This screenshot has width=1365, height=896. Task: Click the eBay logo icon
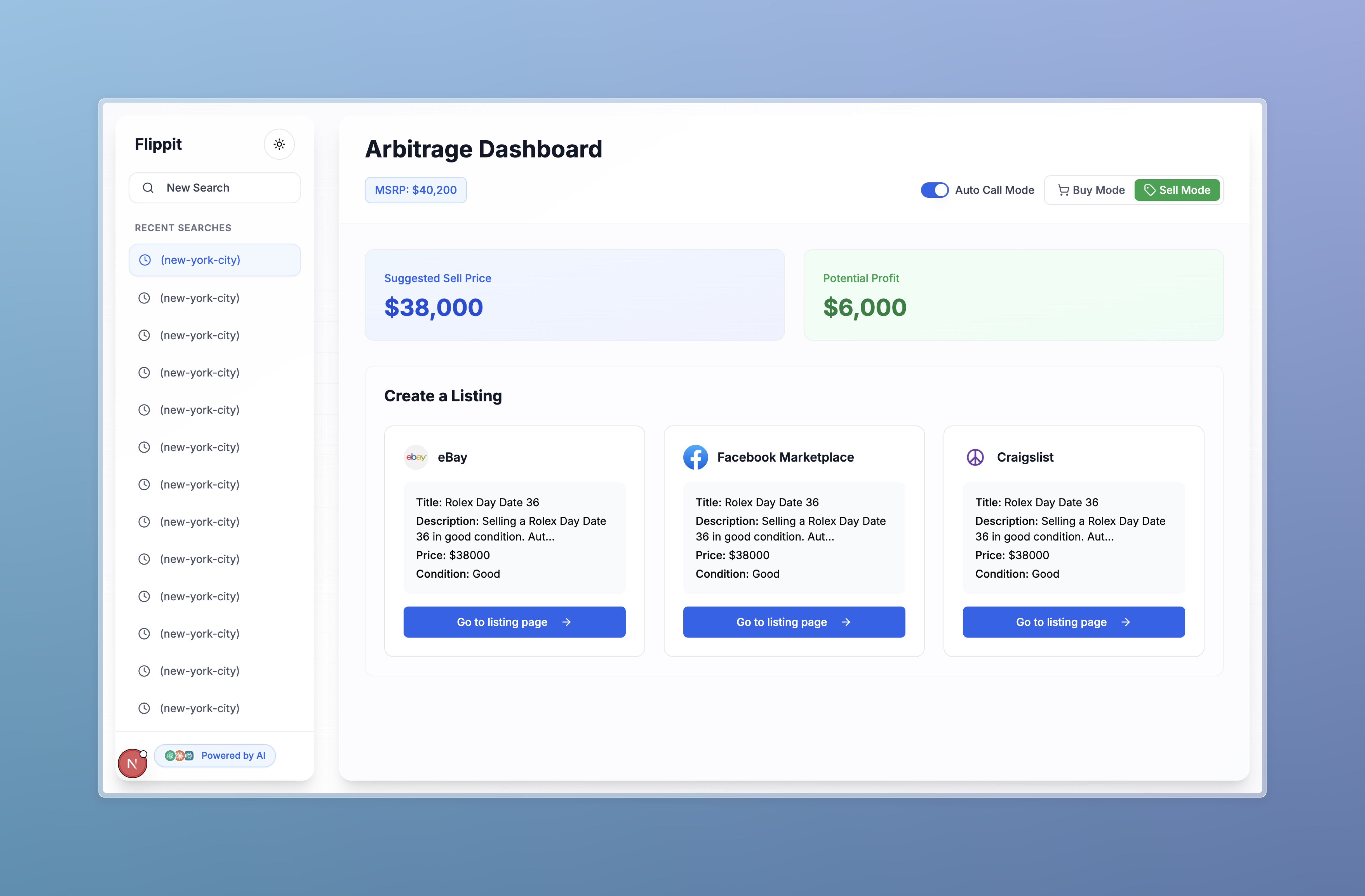[416, 457]
